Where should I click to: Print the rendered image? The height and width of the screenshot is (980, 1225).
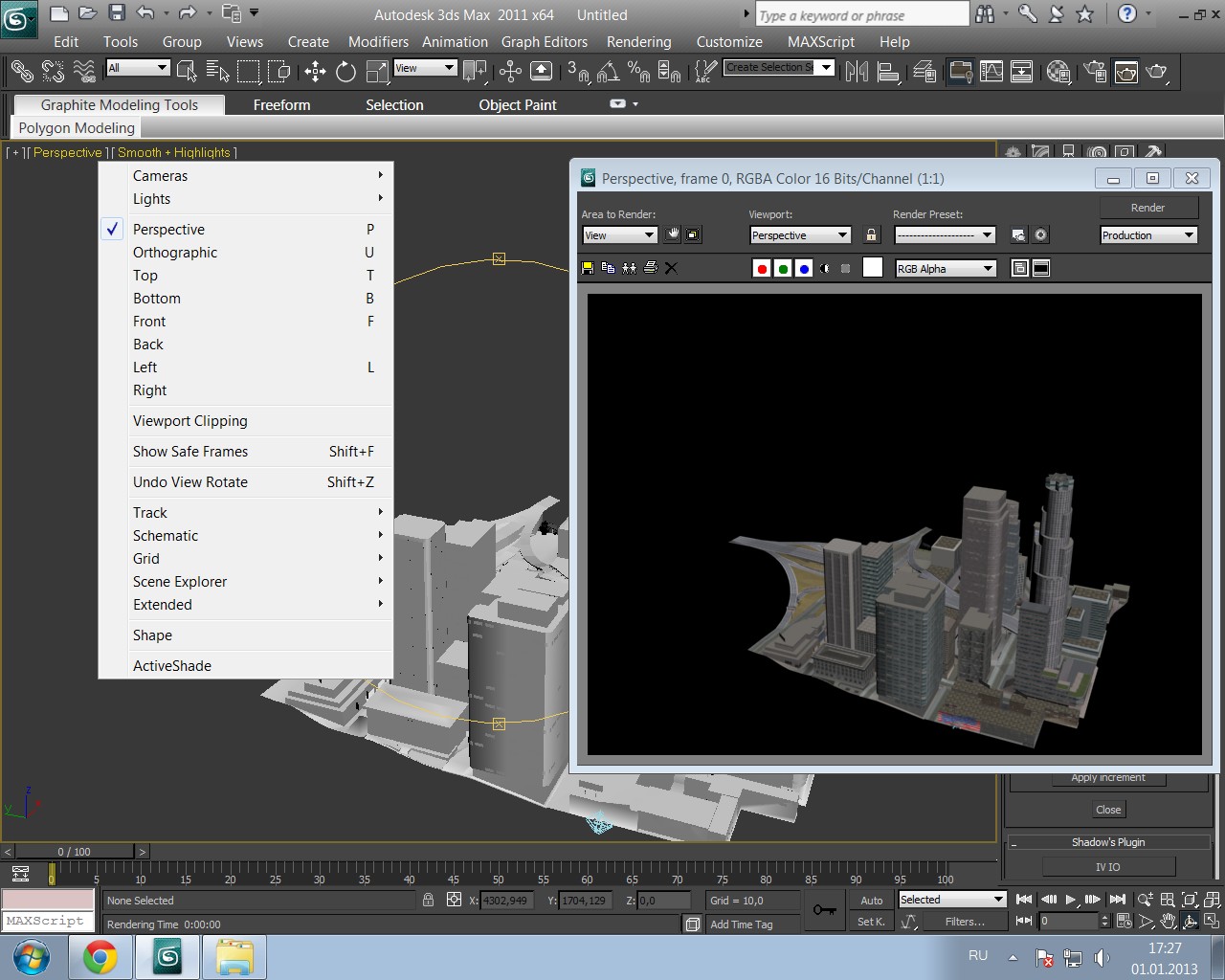click(x=651, y=269)
